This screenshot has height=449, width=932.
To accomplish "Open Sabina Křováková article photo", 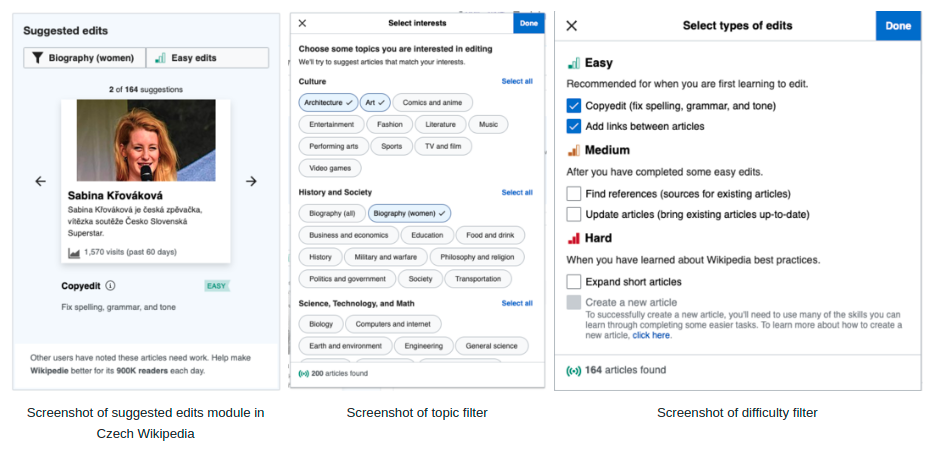I will click(146, 140).
